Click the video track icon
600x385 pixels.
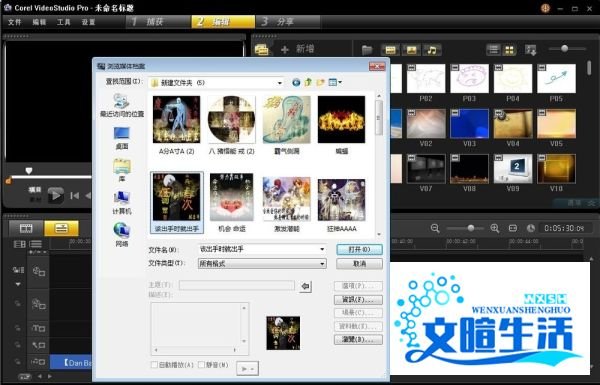pyautogui.click(x=38, y=272)
